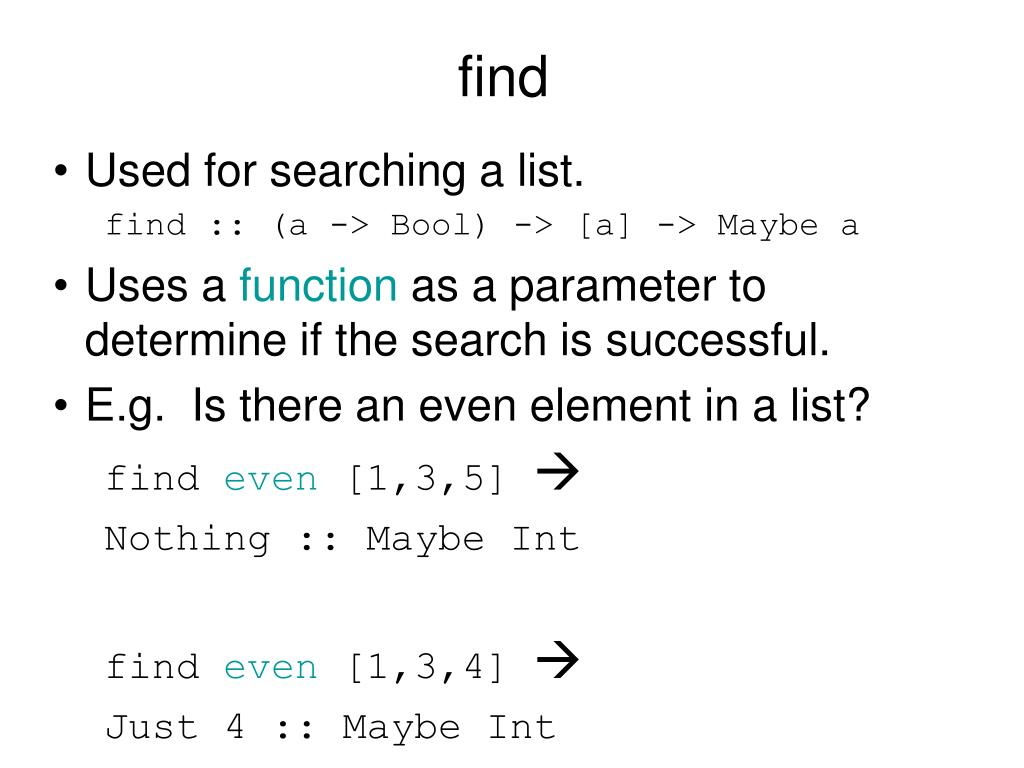This screenshot has width=1024, height=768.
Task: Click '(a -> Bool)' in the signature
Action: tap(381, 226)
